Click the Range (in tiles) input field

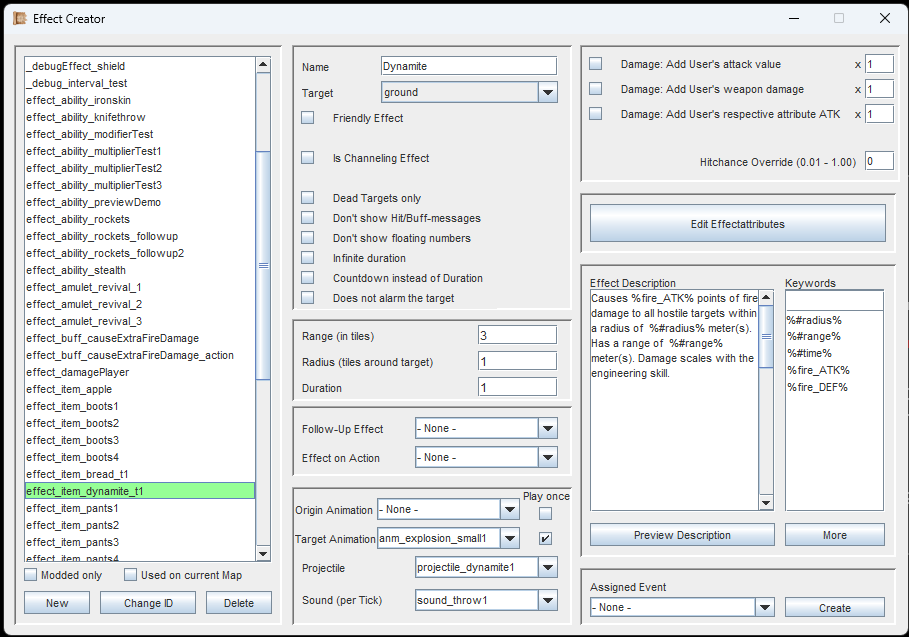(x=517, y=335)
